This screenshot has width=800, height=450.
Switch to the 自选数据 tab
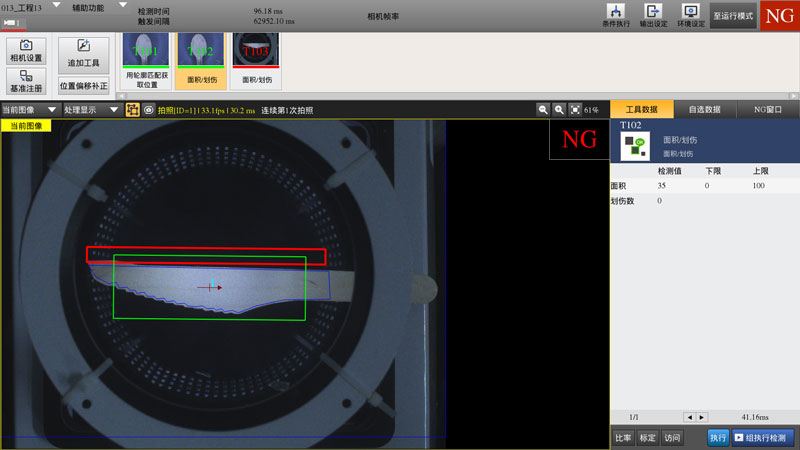pos(705,110)
